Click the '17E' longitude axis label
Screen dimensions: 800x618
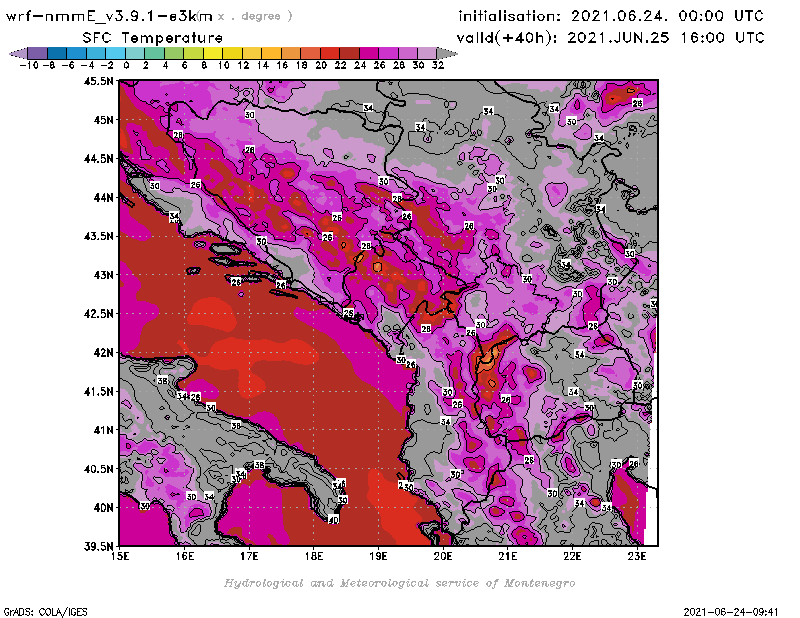click(x=249, y=556)
